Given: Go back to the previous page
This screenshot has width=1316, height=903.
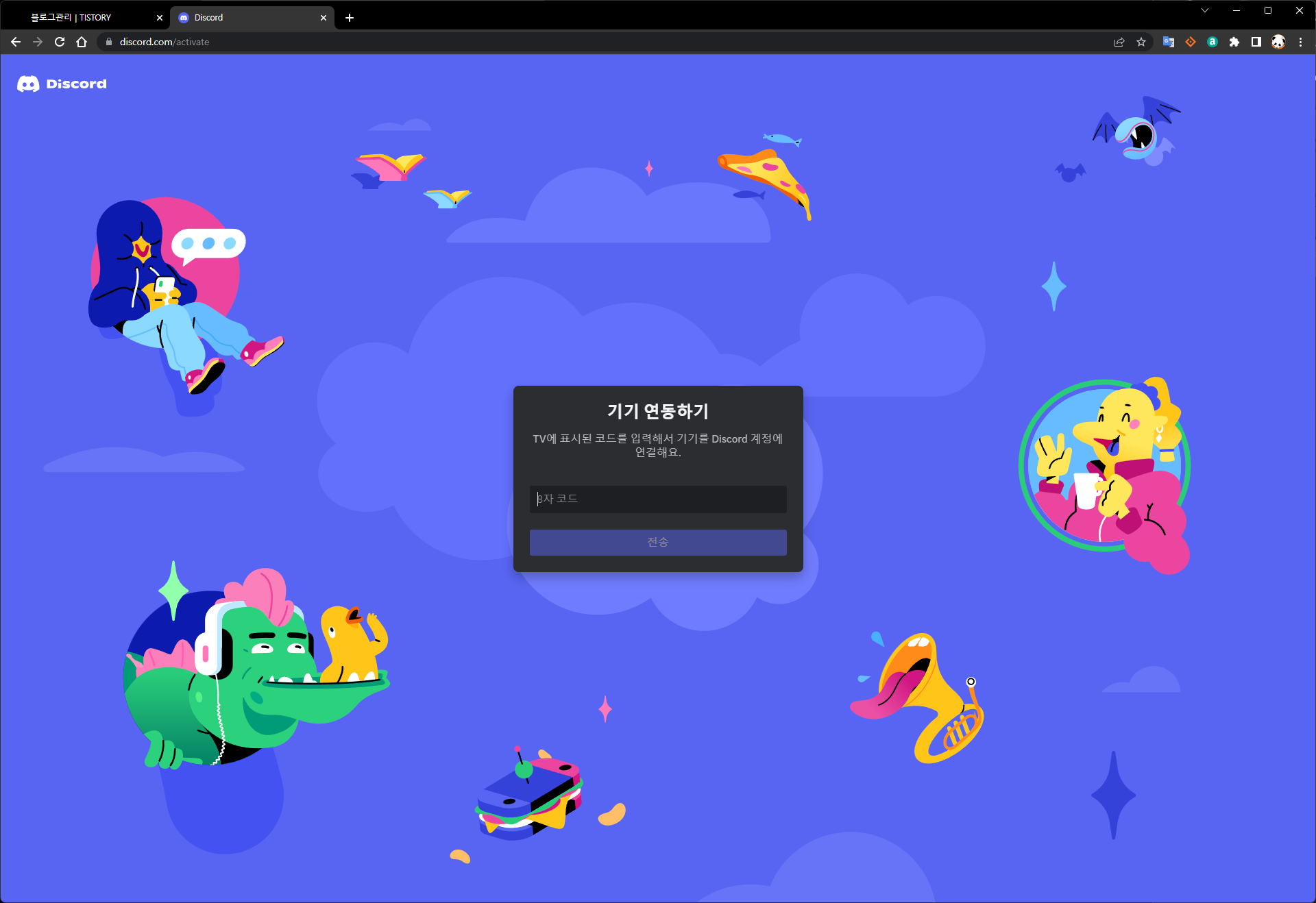Looking at the screenshot, I should [16, 42].
